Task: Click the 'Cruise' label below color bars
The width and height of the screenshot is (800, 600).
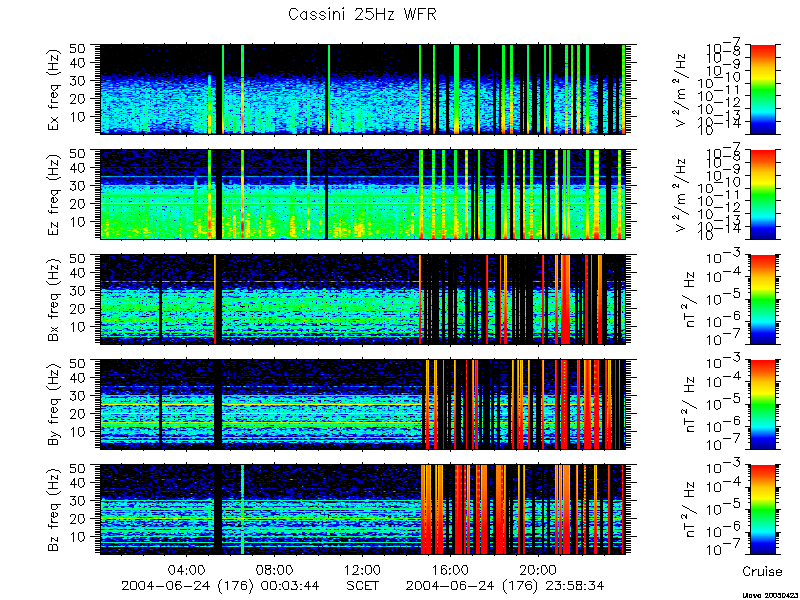Action: coord(762,571)
